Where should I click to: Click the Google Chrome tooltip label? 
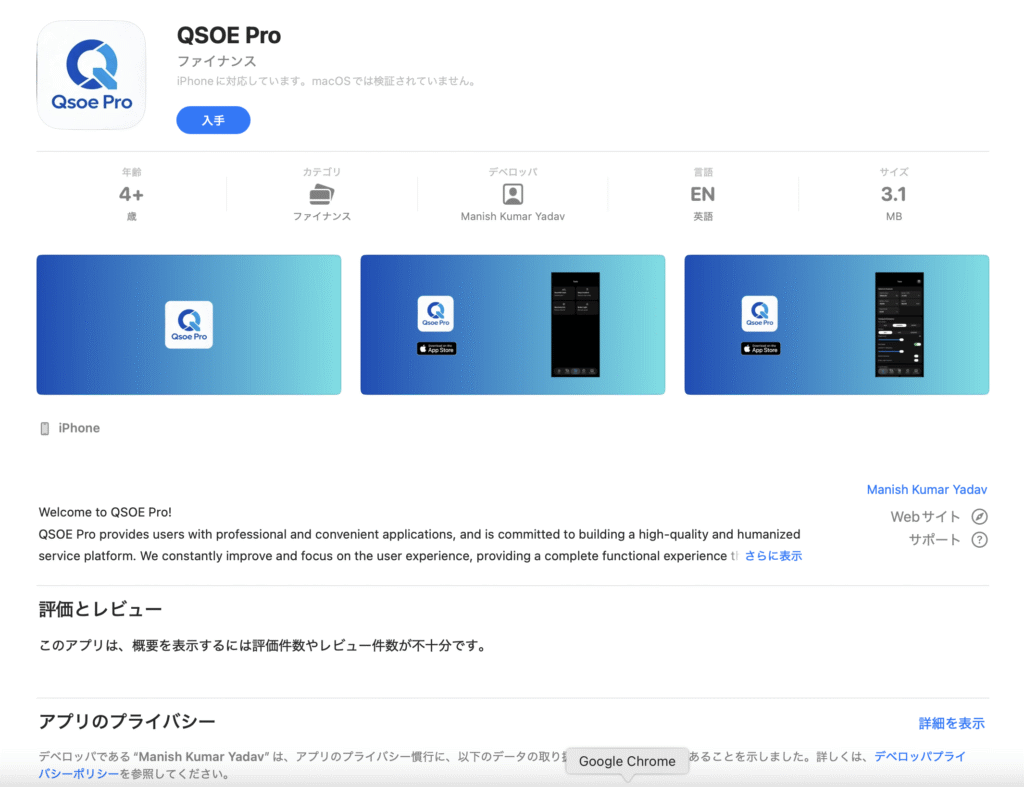627,761
